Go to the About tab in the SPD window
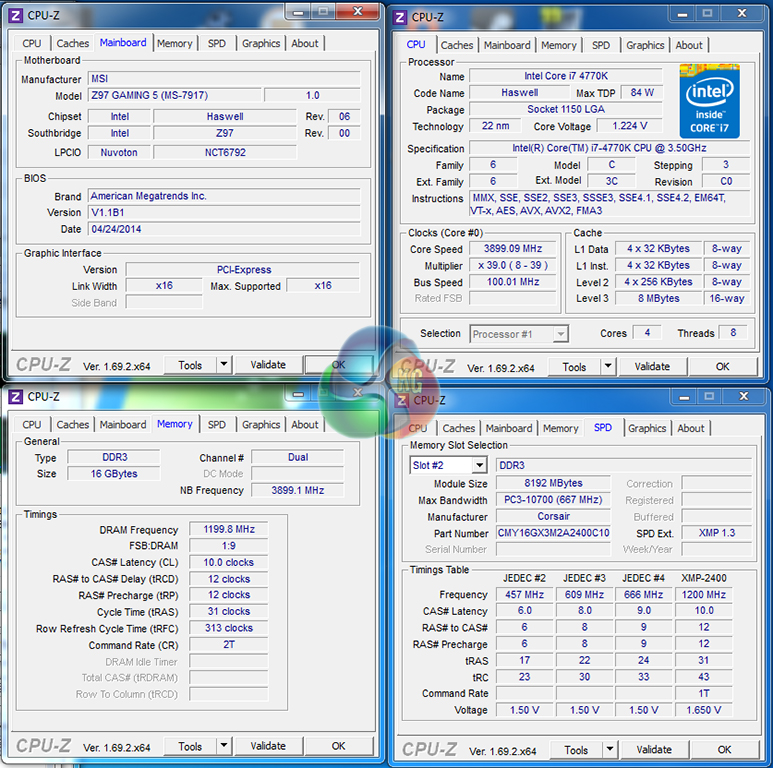Screen dimensions: 773x768 pos(691,428)
